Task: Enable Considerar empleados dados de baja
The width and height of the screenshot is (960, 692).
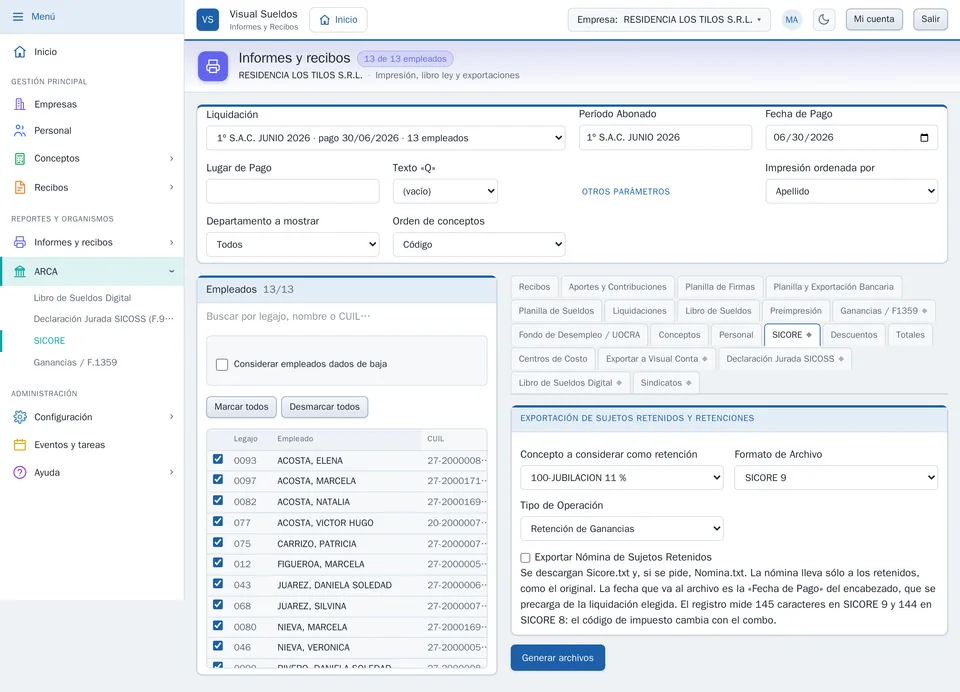Action: (222, 364)
